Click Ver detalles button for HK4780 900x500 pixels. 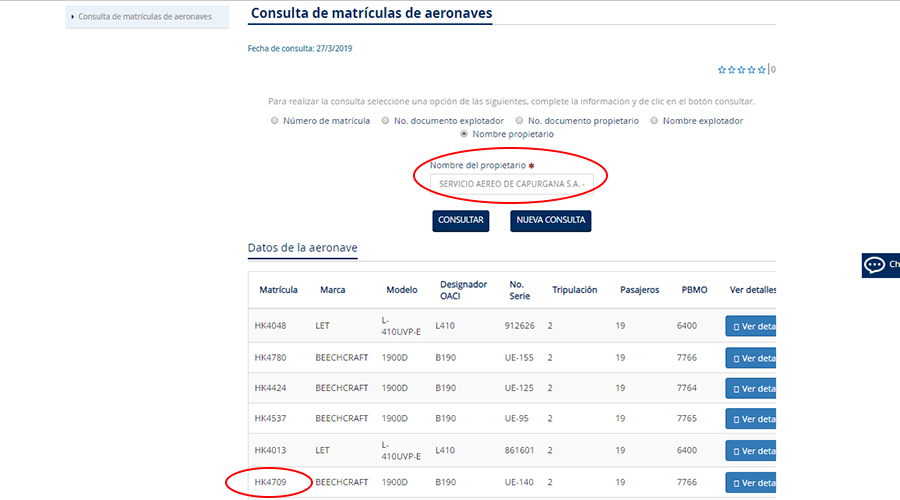751,358
